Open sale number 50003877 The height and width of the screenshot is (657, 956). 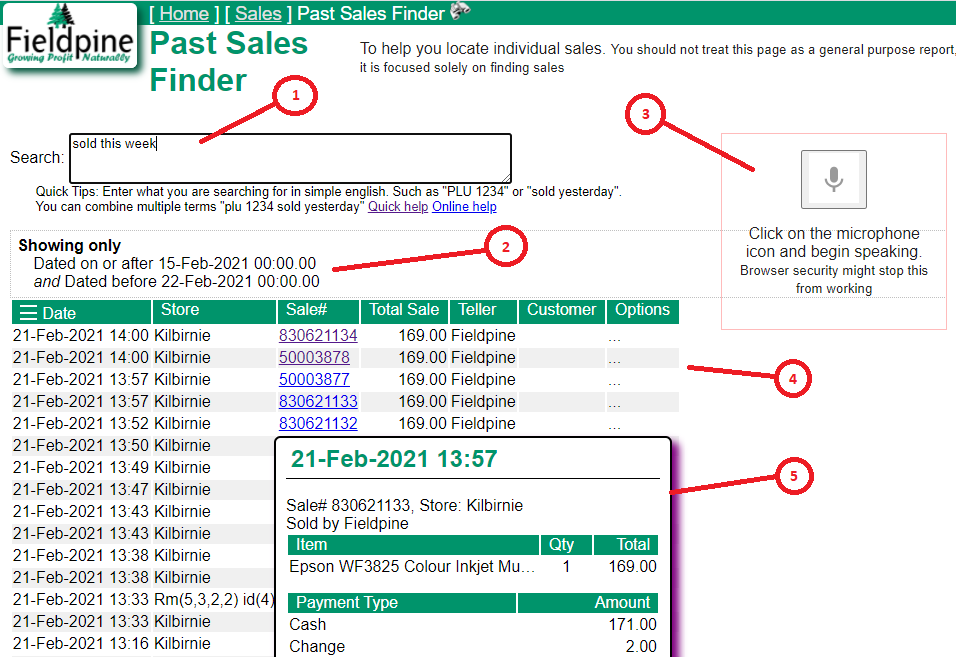click(315, 379)
